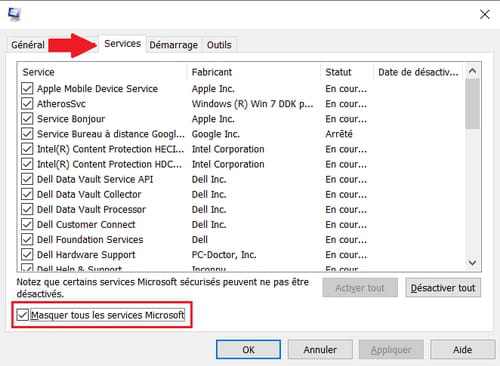Uncheck Dell Customer Connect checkbox
Screen dimensions: 500x366
pyautogui.click(x=27, y=224)
